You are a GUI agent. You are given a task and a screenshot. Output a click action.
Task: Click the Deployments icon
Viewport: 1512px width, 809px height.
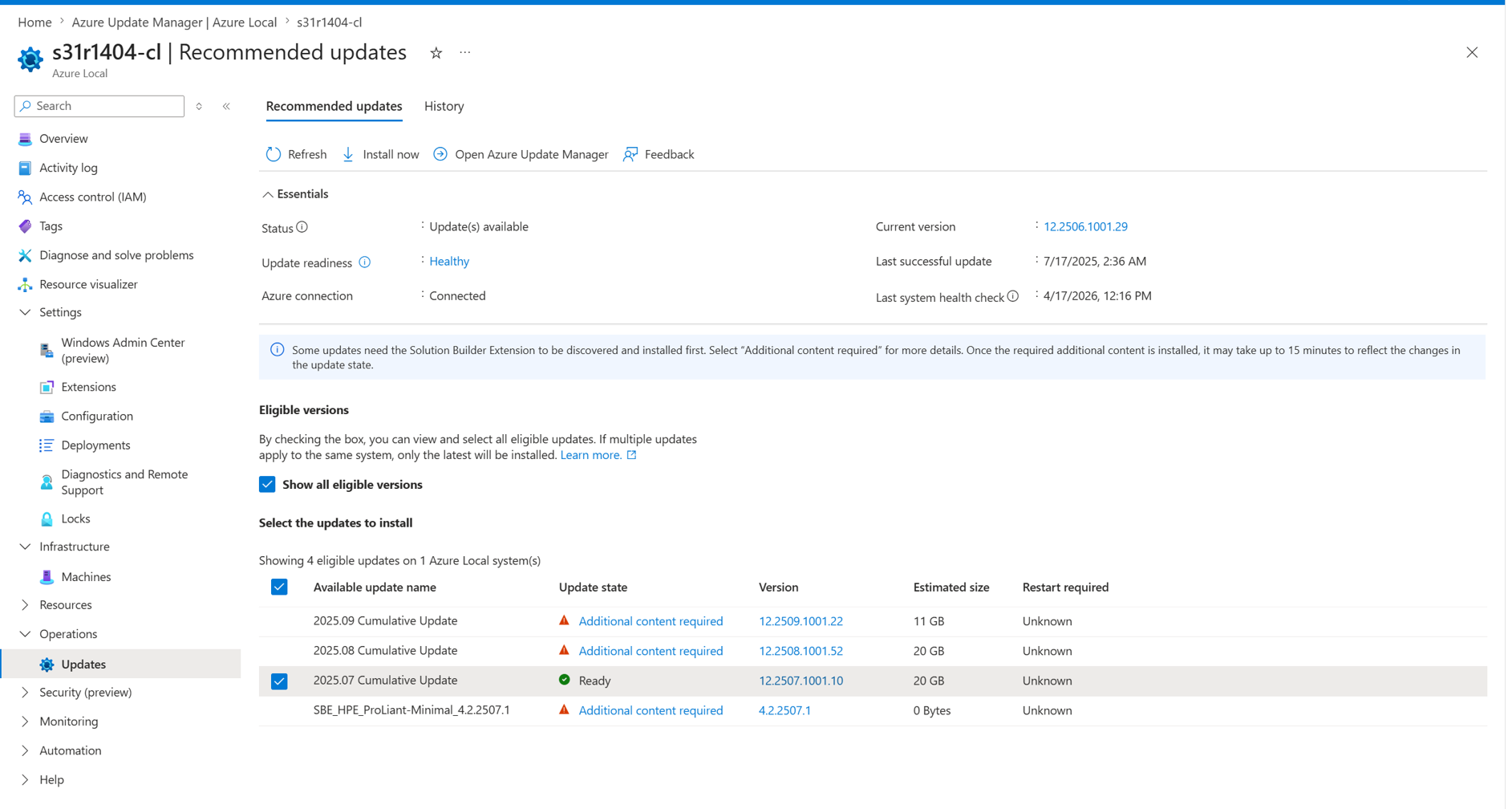pos(47,445)
